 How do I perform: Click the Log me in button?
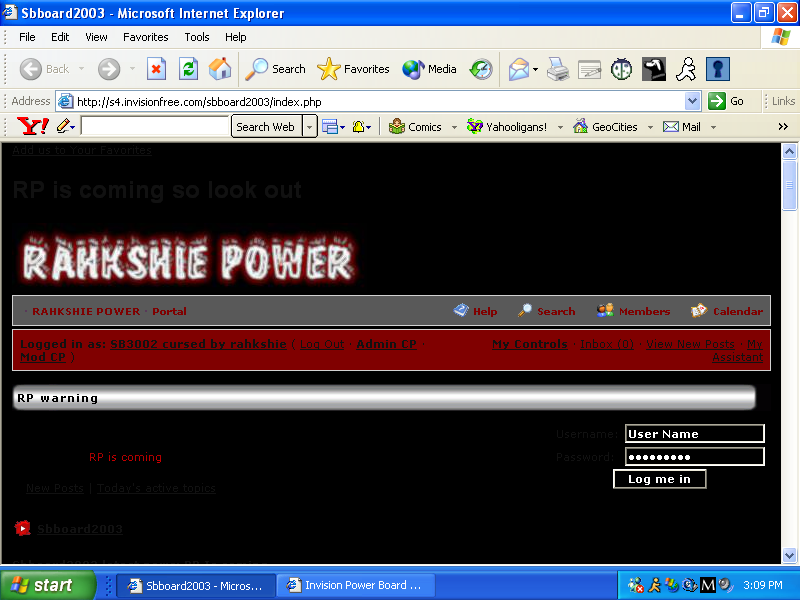click(659, 479)
